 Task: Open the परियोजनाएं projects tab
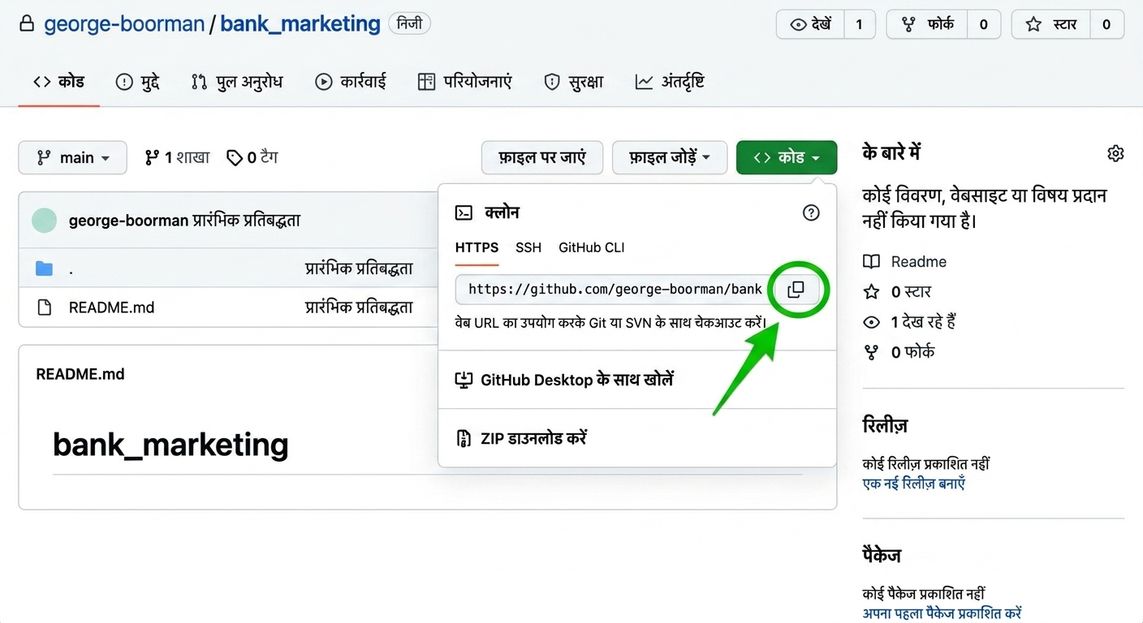[464, 82]
